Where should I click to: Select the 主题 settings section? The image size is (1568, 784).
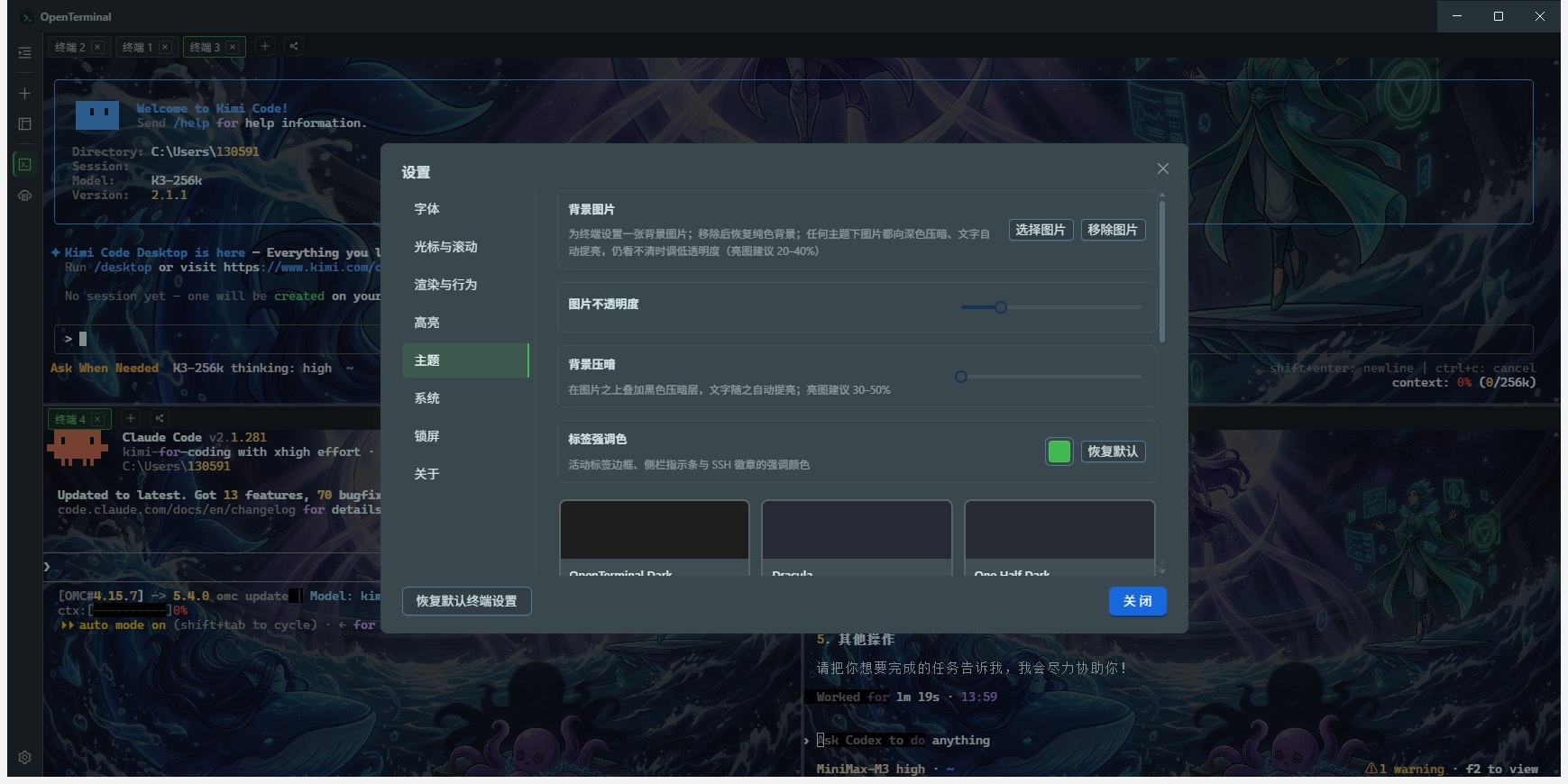pyautogui.click(x=465, y=360)
